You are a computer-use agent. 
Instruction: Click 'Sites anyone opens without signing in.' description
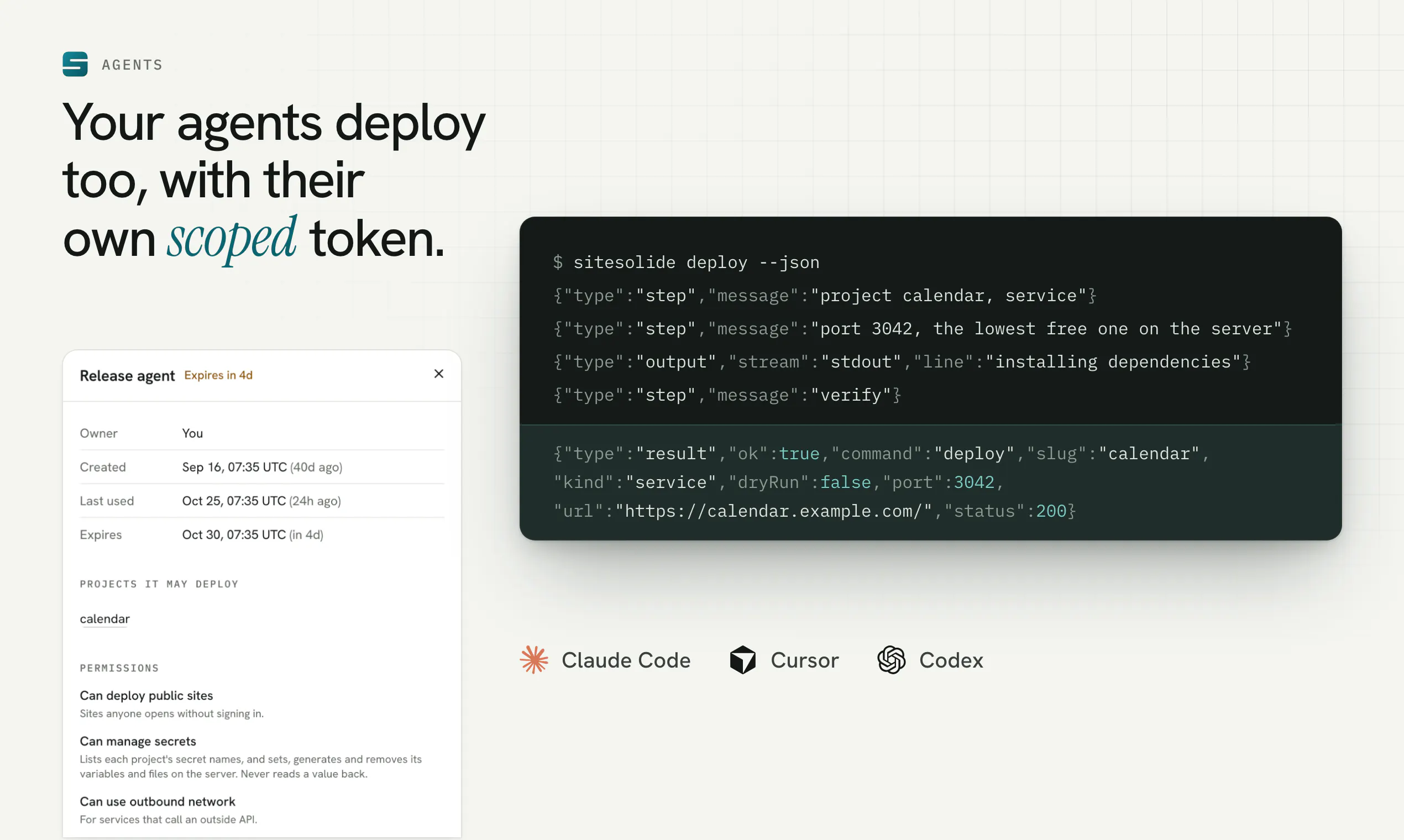point(171,713)
